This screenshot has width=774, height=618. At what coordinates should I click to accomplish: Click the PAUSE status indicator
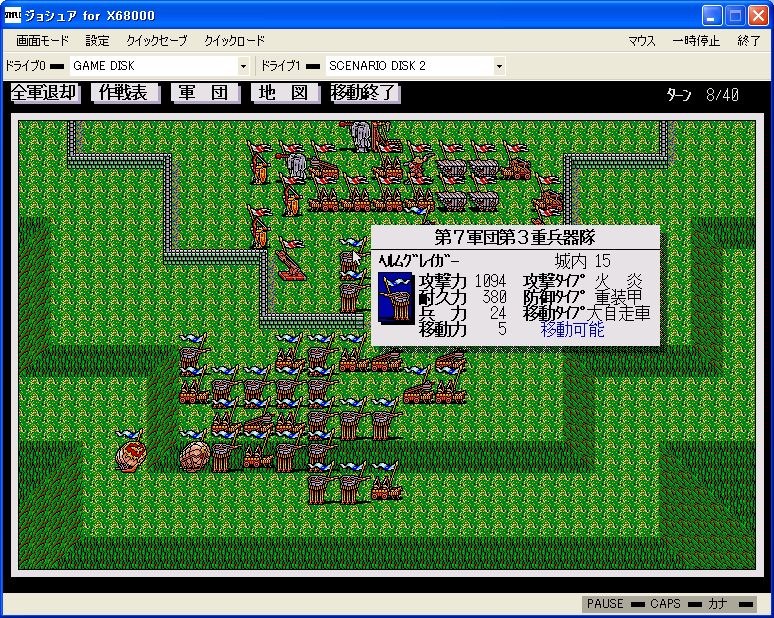point(616,604)
